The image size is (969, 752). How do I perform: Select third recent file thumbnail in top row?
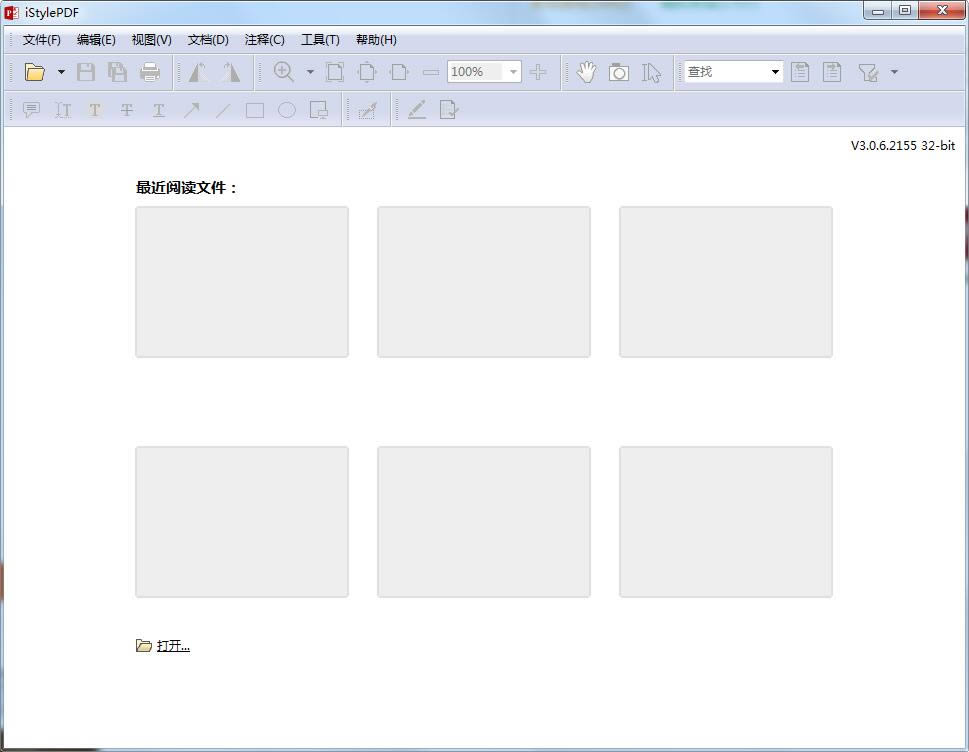[x=726, y=282]
